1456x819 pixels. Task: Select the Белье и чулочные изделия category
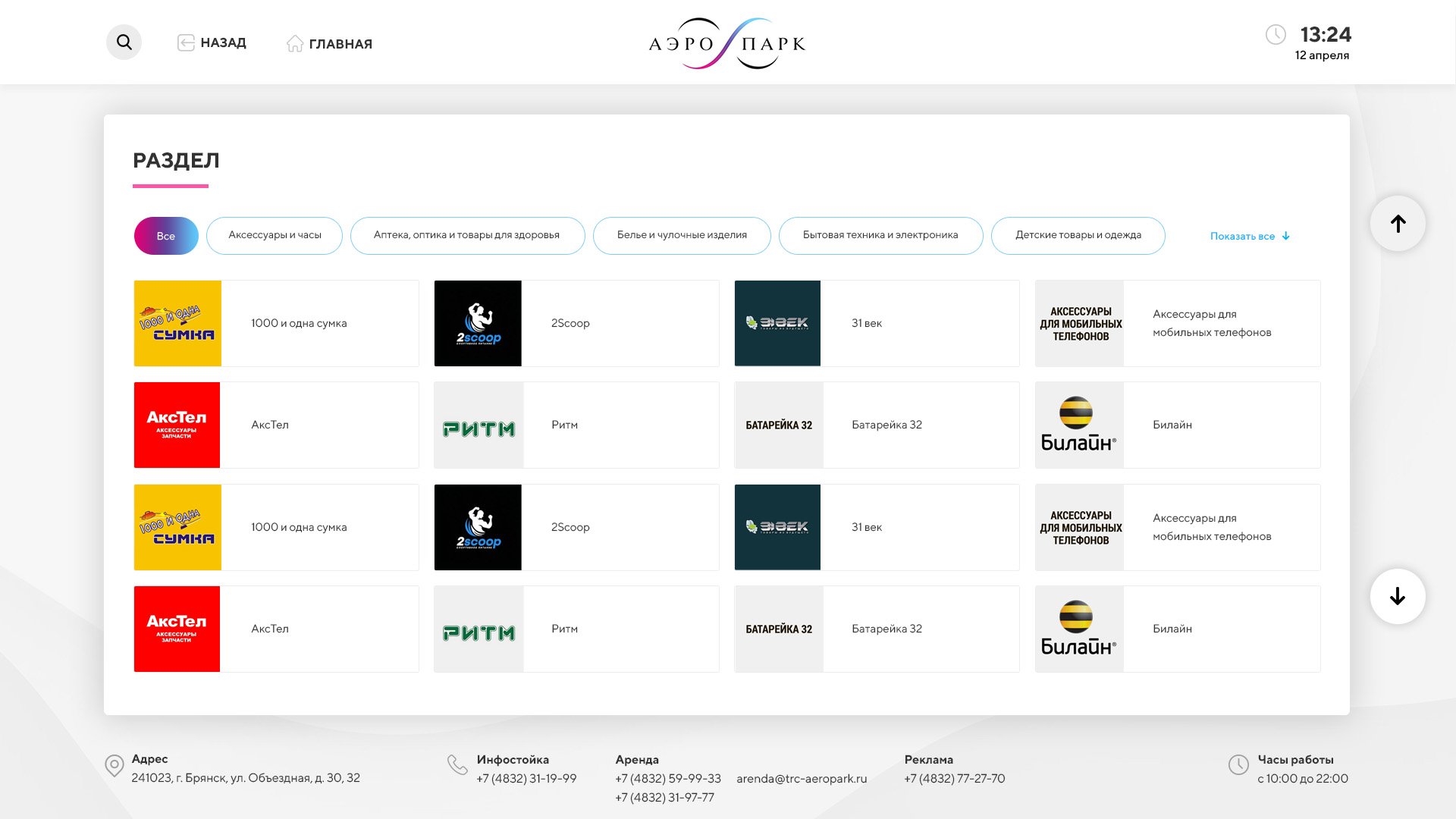tap(681, 235)
